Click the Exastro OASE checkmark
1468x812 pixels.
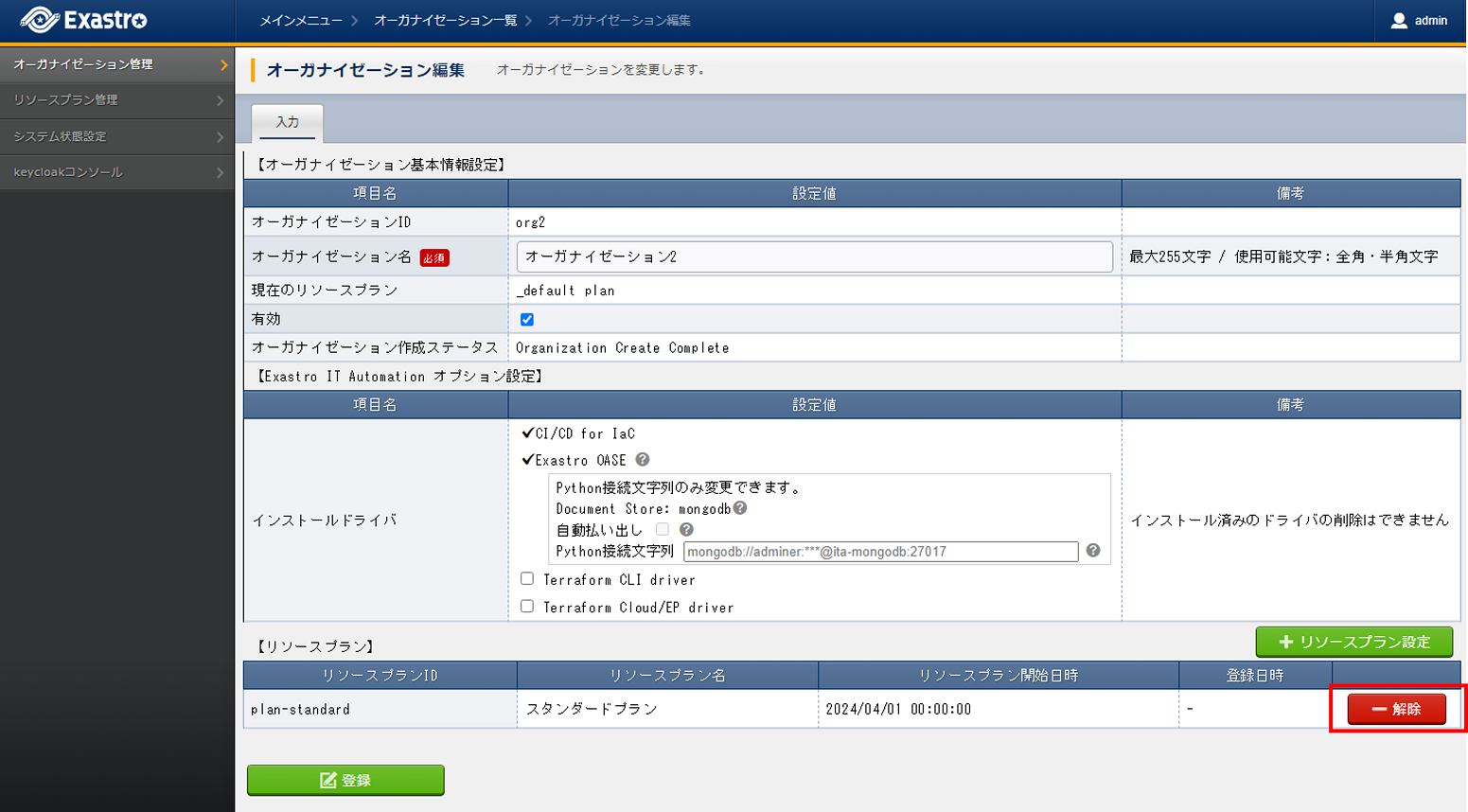tap(528, 460)
